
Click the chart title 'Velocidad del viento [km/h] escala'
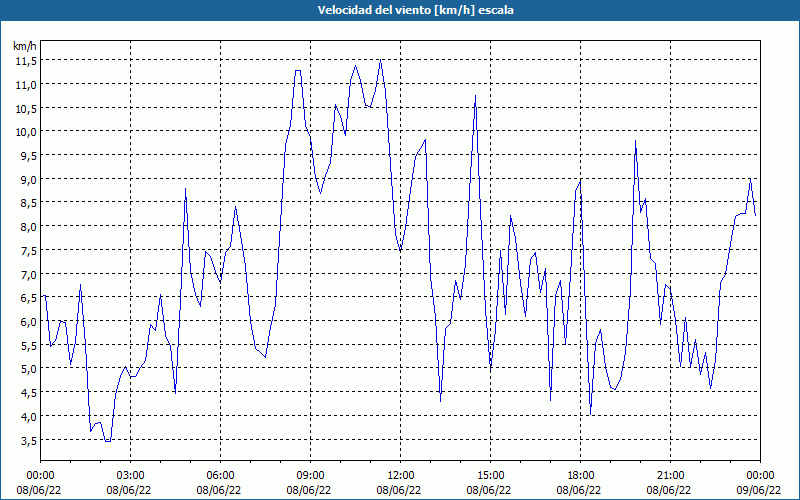(x=415, y=10)
